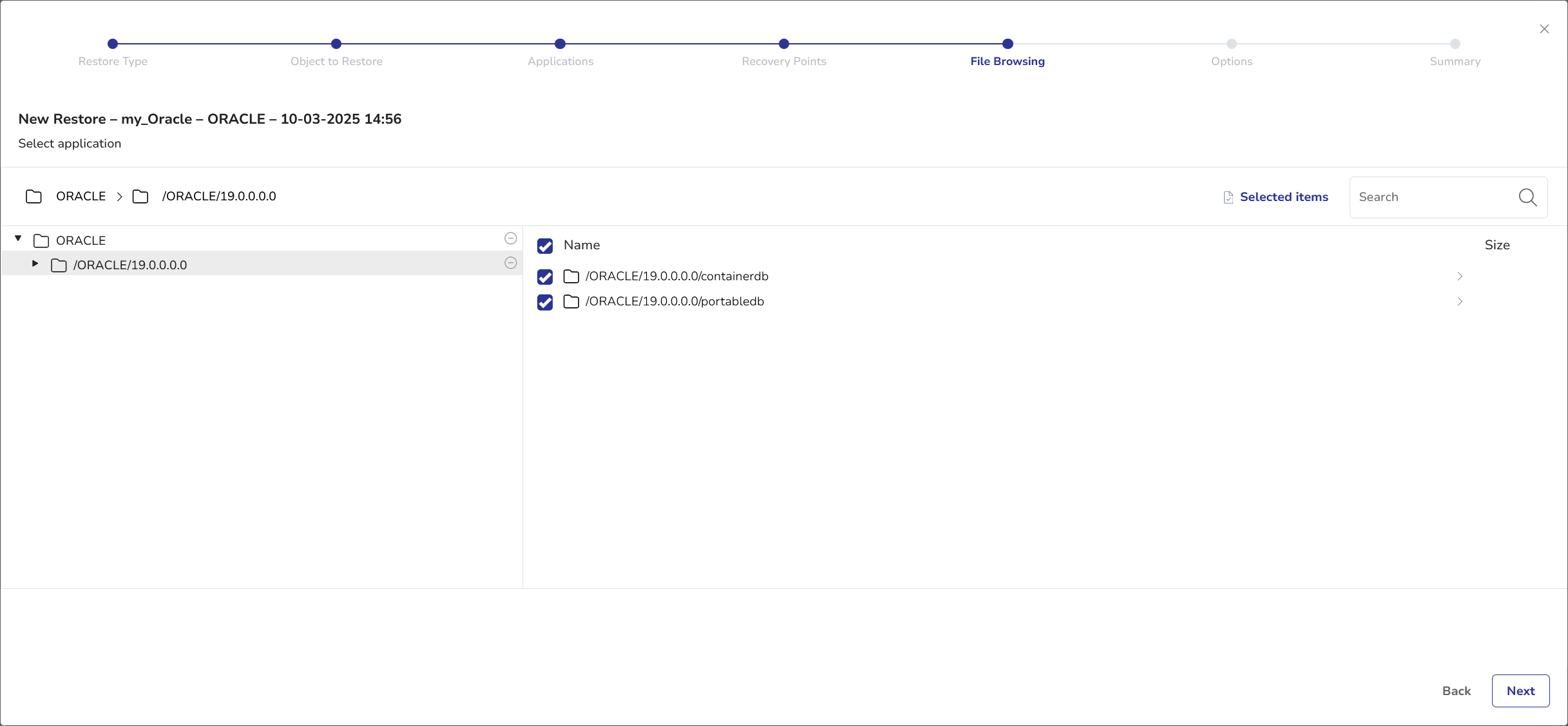The image size is (1568, 726).
Task: Click the minus circle beside /ORACLE/19.0.0.0 node
Action: (510, 263)
